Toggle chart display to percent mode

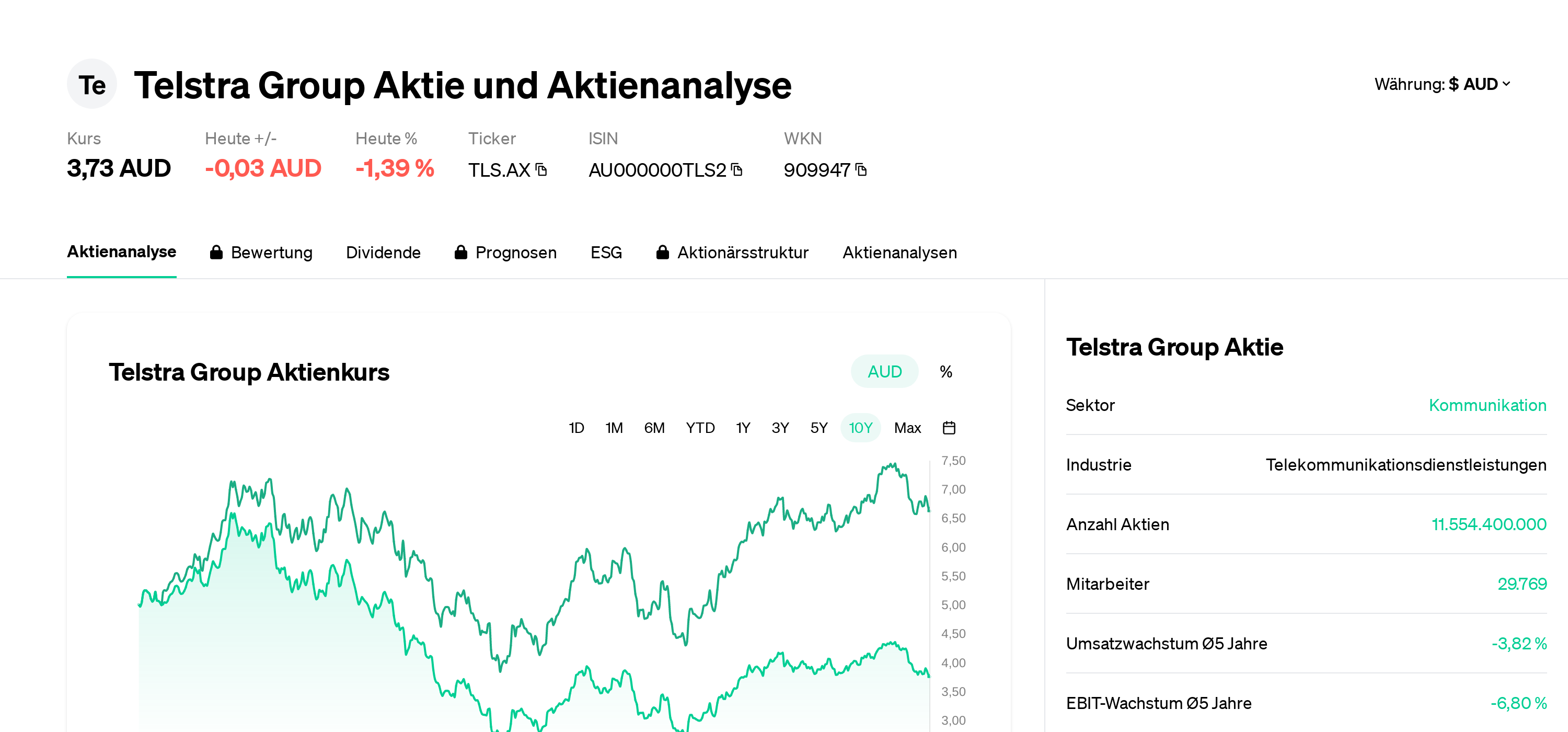coord(946,371)
